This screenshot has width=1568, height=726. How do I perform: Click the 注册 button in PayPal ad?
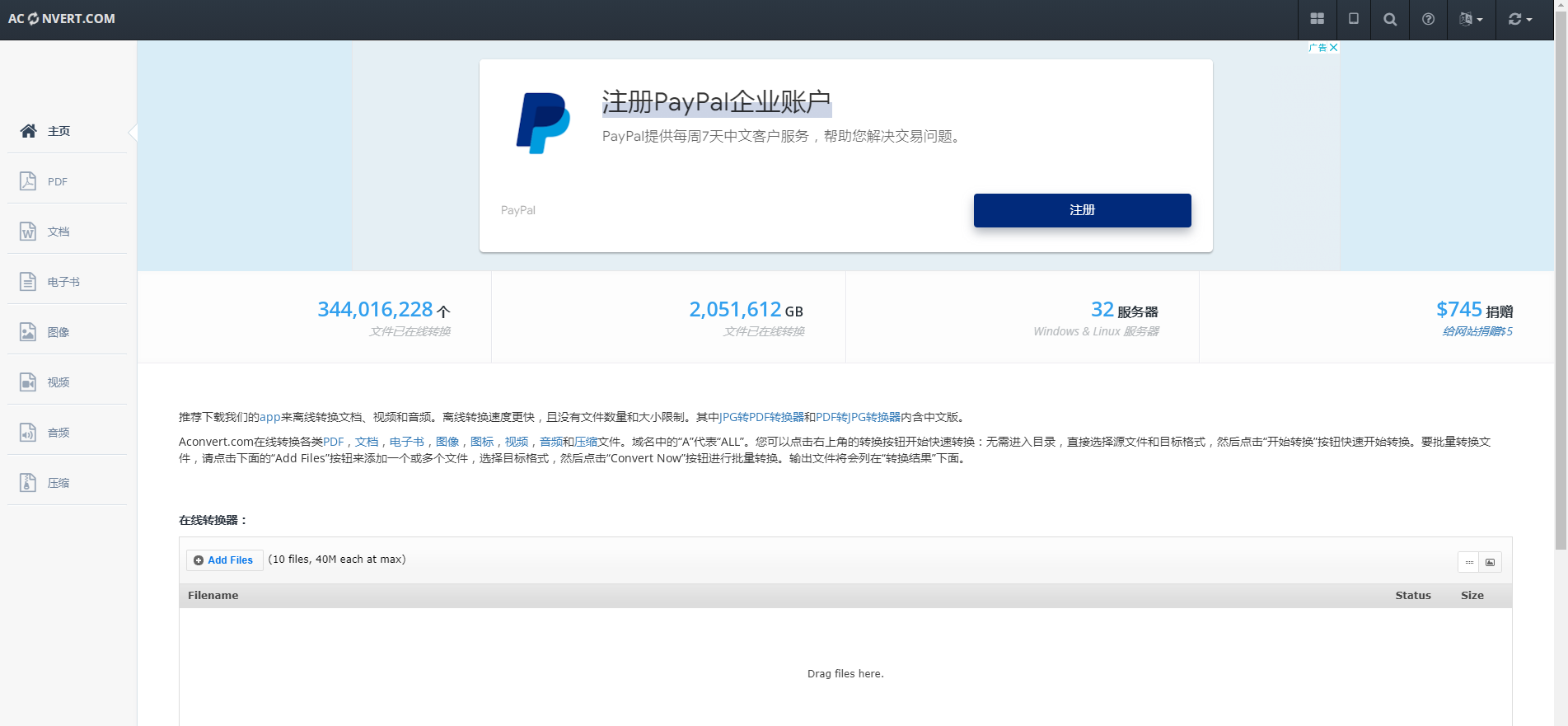pyautogui.click(x=1082, y=210)
